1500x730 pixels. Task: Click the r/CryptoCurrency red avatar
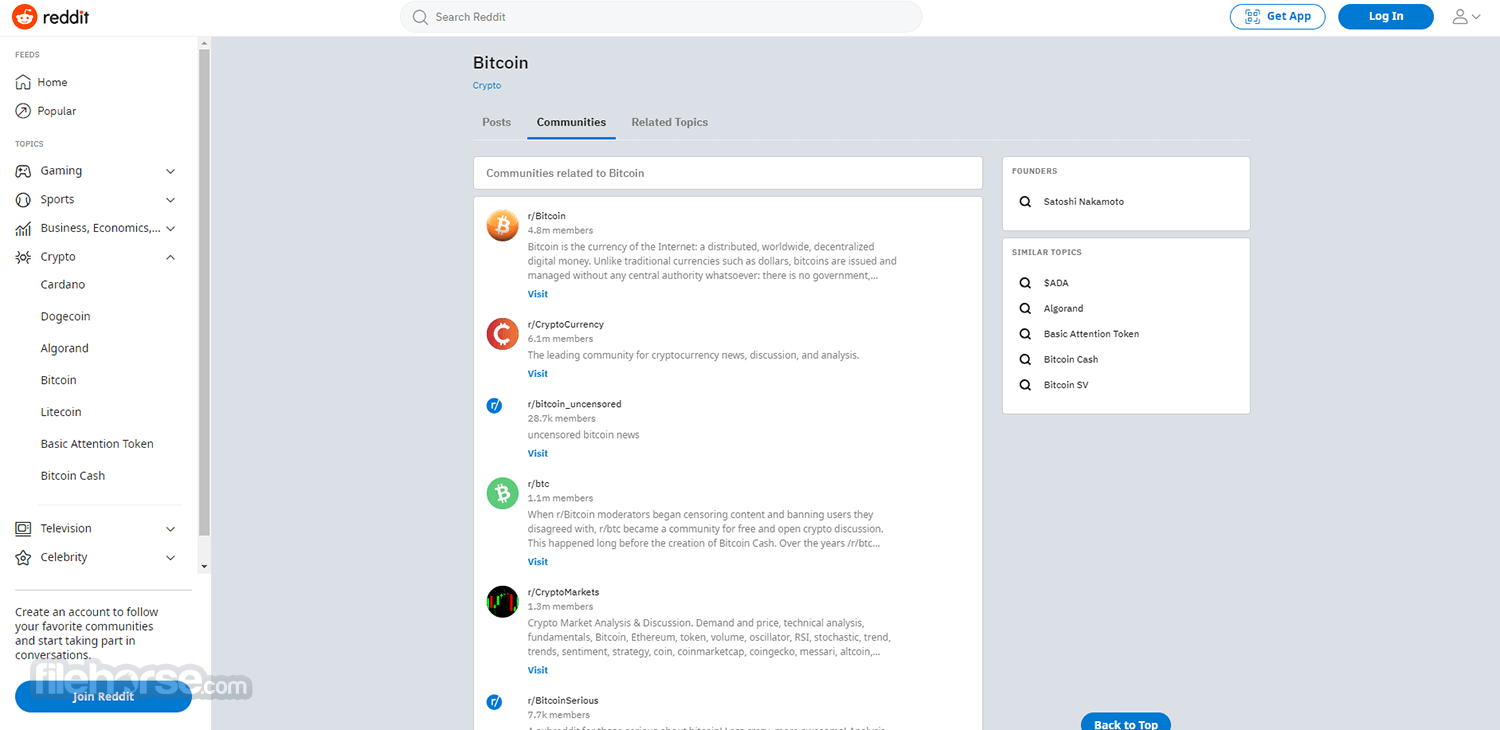click(503, 334)
